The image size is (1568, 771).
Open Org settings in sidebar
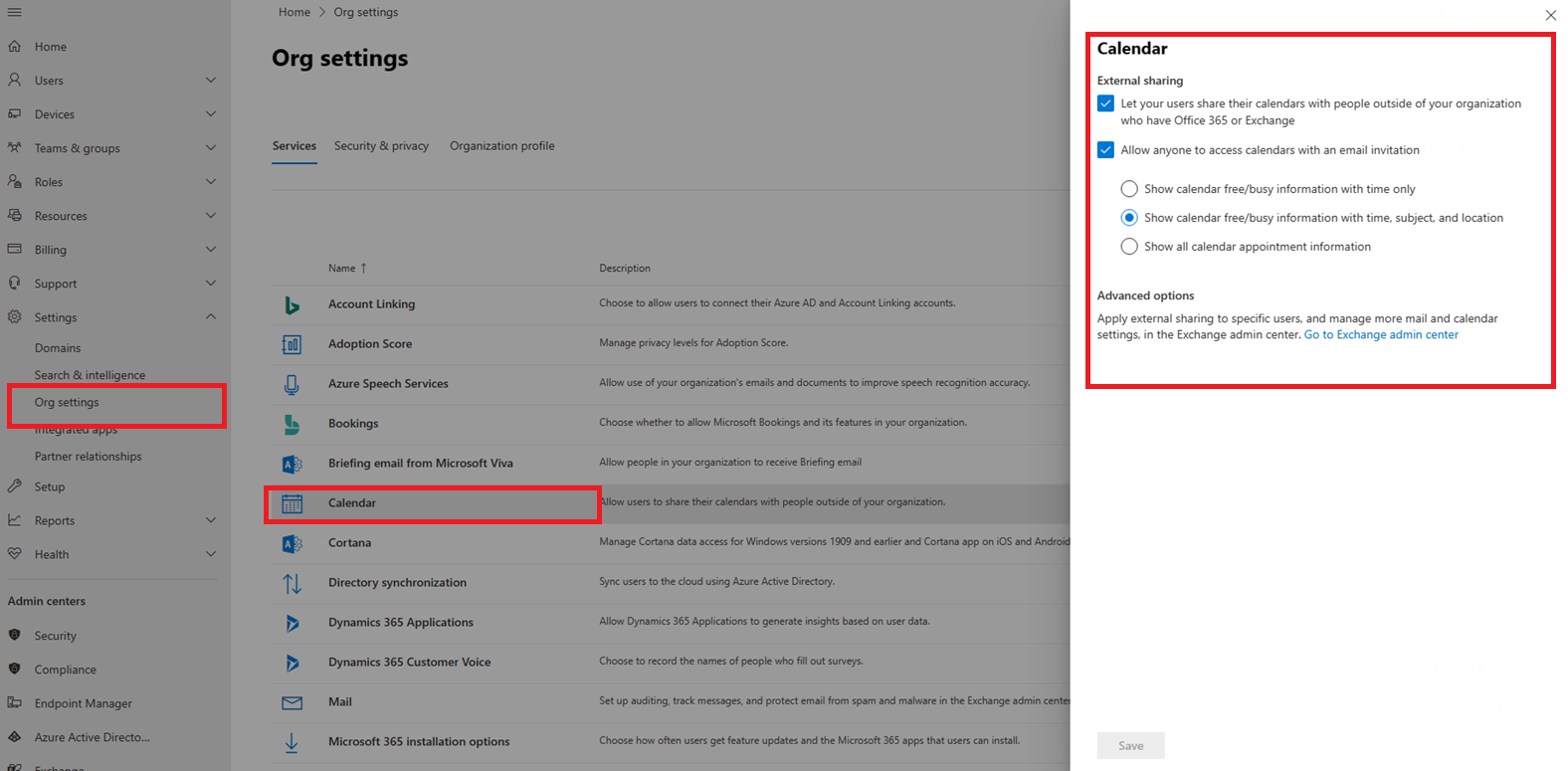pyautogui.click(x=67, y=402)
